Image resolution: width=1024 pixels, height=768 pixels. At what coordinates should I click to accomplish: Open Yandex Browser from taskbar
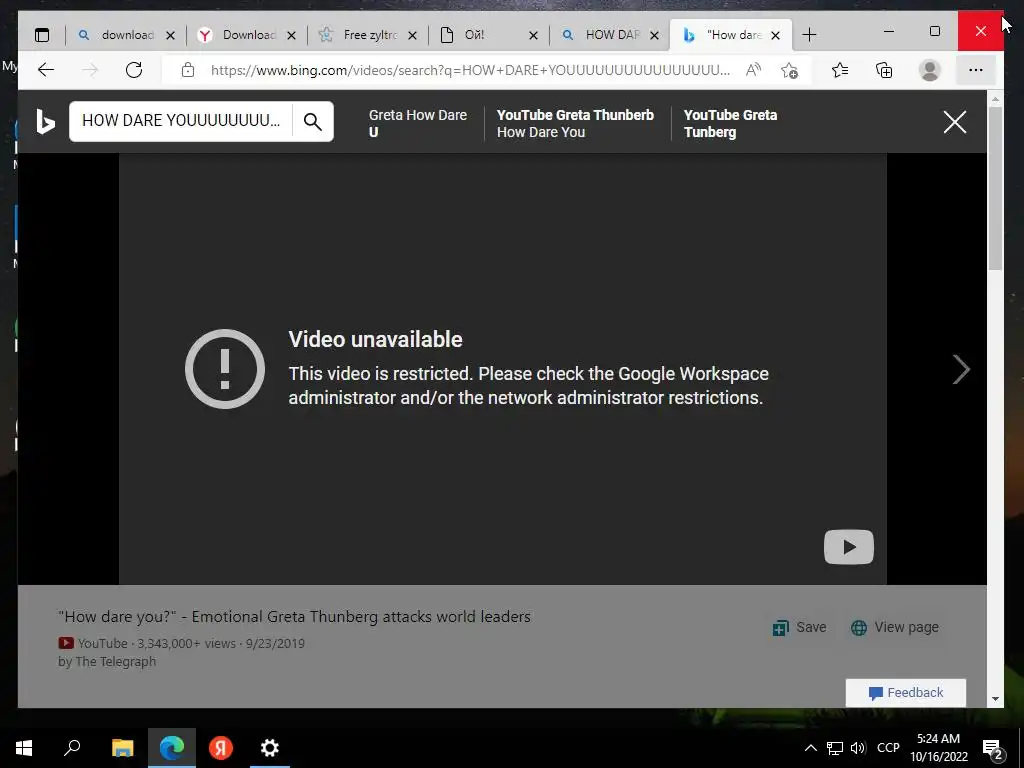coord(221,748)
